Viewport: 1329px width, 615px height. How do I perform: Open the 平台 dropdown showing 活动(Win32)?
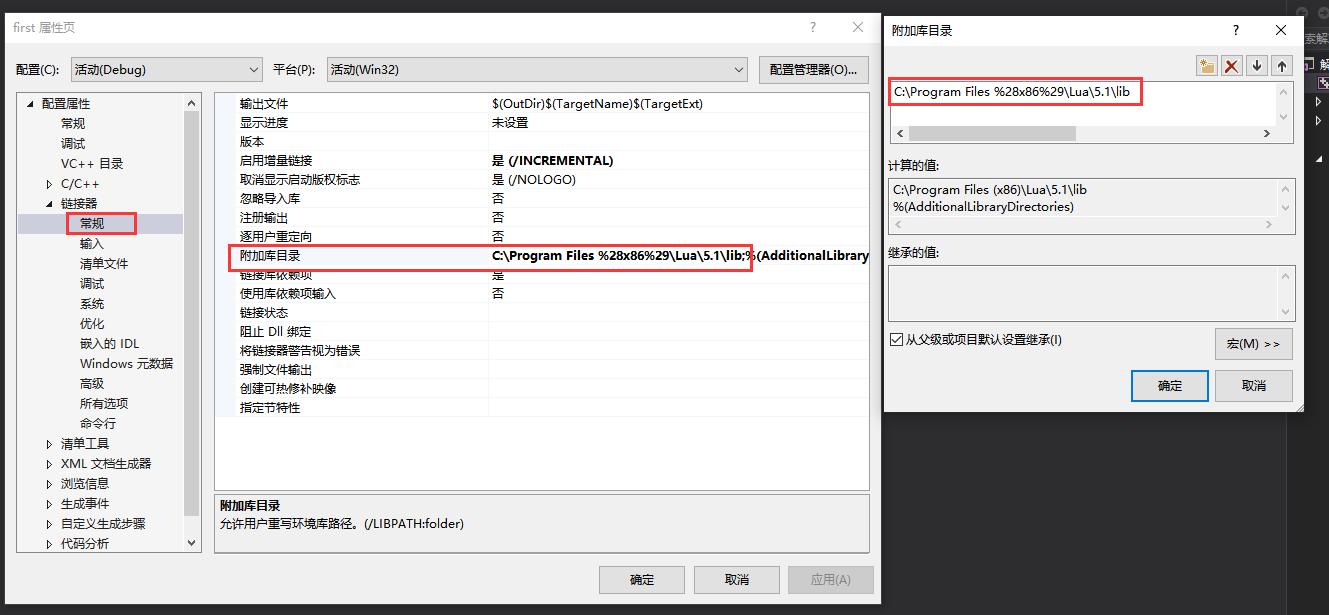537,70
